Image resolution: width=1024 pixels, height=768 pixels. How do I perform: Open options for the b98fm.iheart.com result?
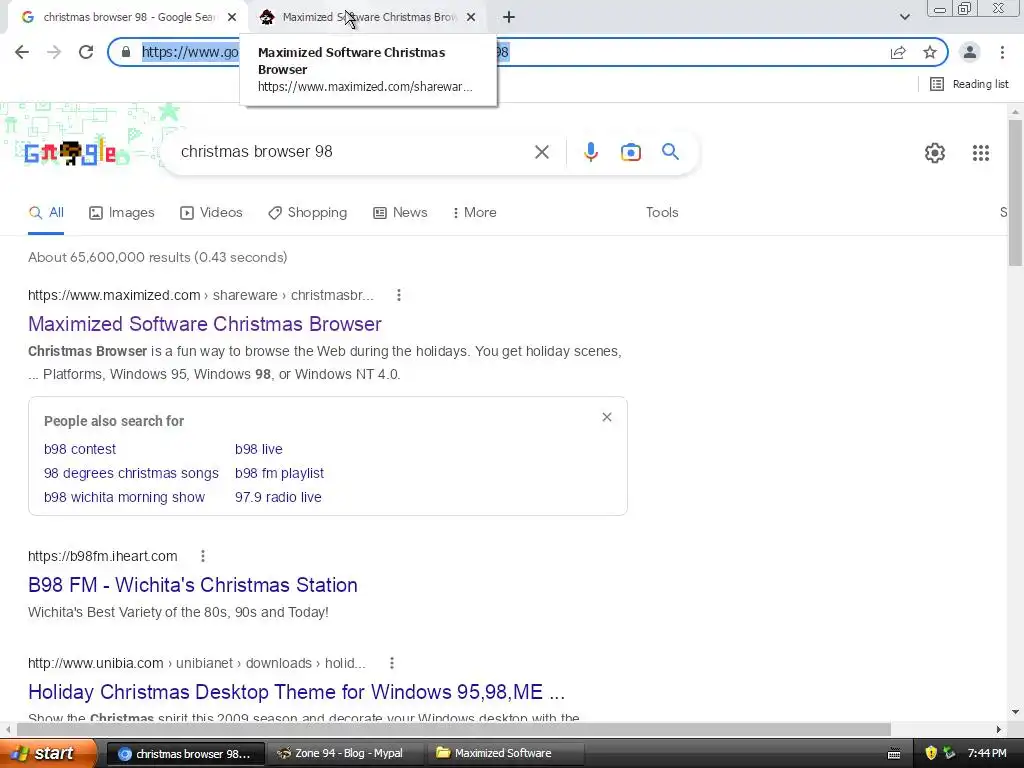(x=202, y=556)
